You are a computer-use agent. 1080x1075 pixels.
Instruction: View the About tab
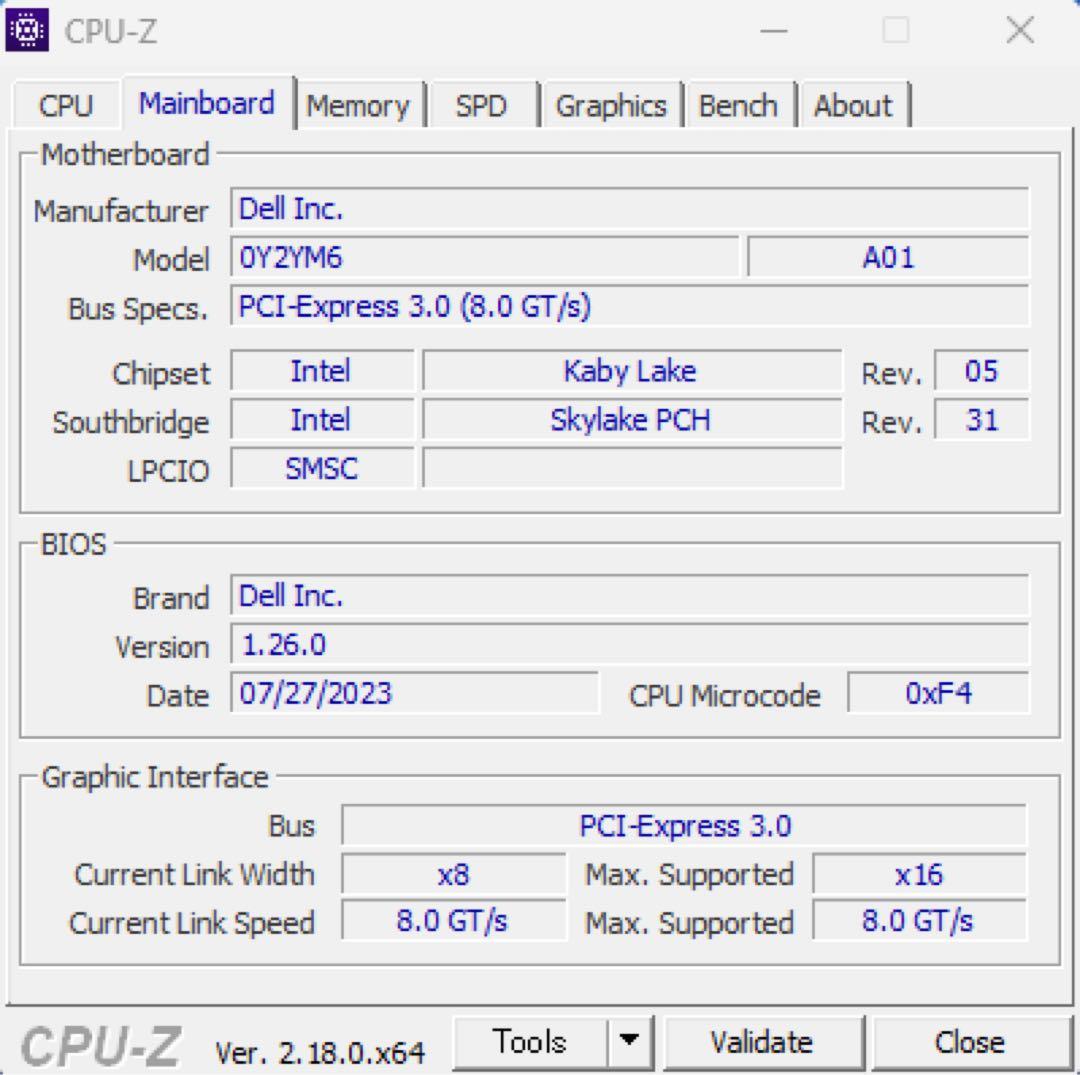852,105
